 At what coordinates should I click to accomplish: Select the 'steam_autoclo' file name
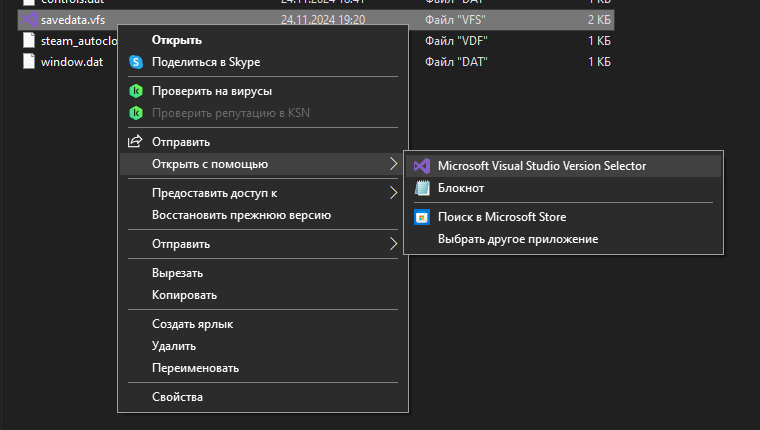[79, 41]
